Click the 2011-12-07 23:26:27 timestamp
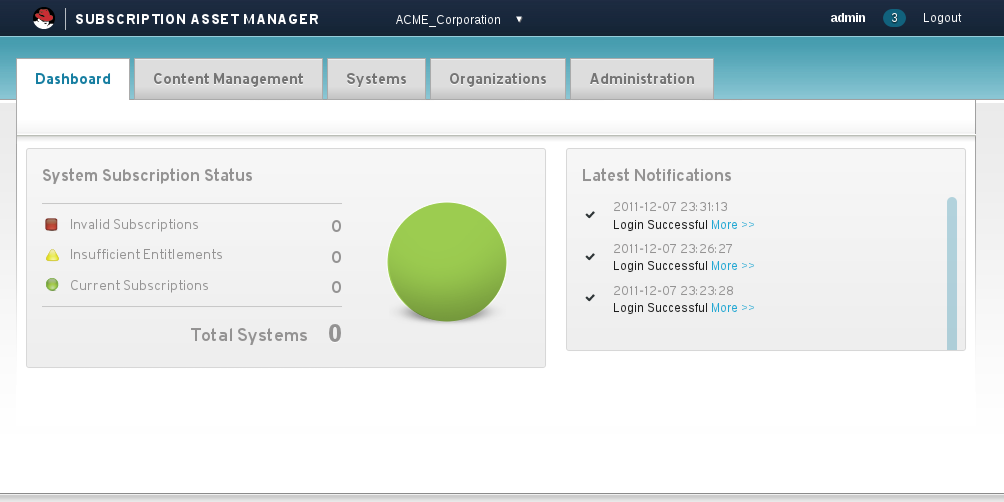The image size is (1004, 502). (x=673, y=248)
